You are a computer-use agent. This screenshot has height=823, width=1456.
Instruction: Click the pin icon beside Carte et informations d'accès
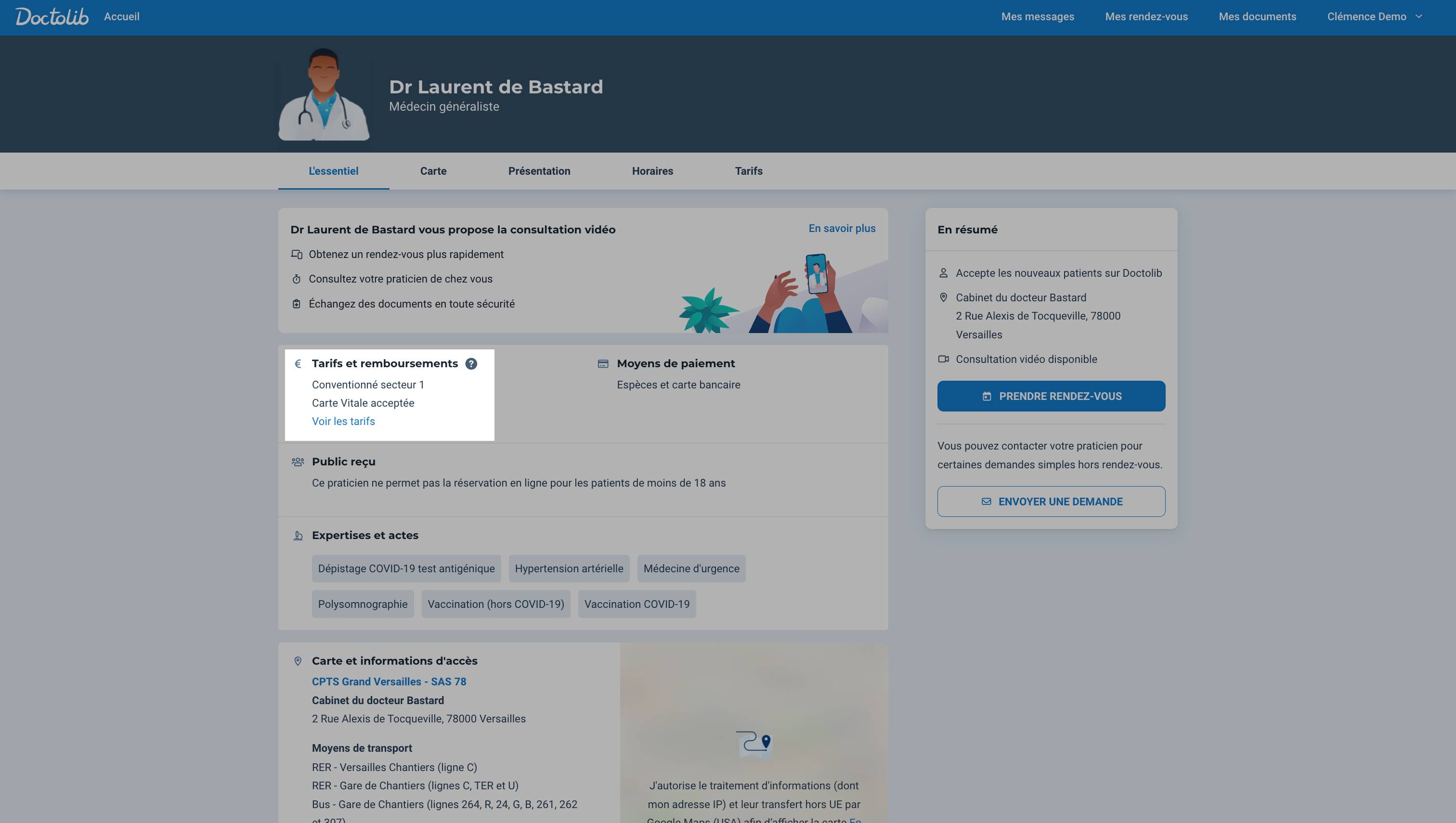click(298, 661)
